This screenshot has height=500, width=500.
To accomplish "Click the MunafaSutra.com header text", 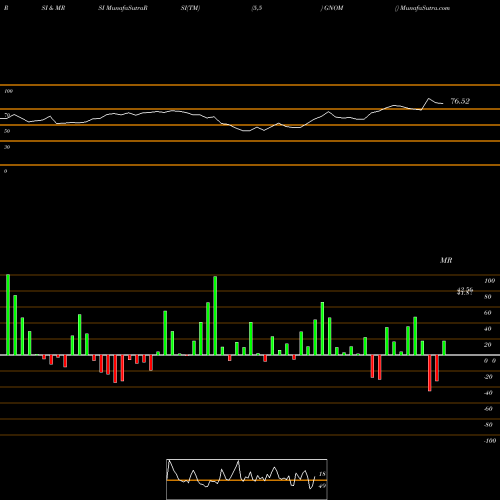I will [x=424, y=8].
